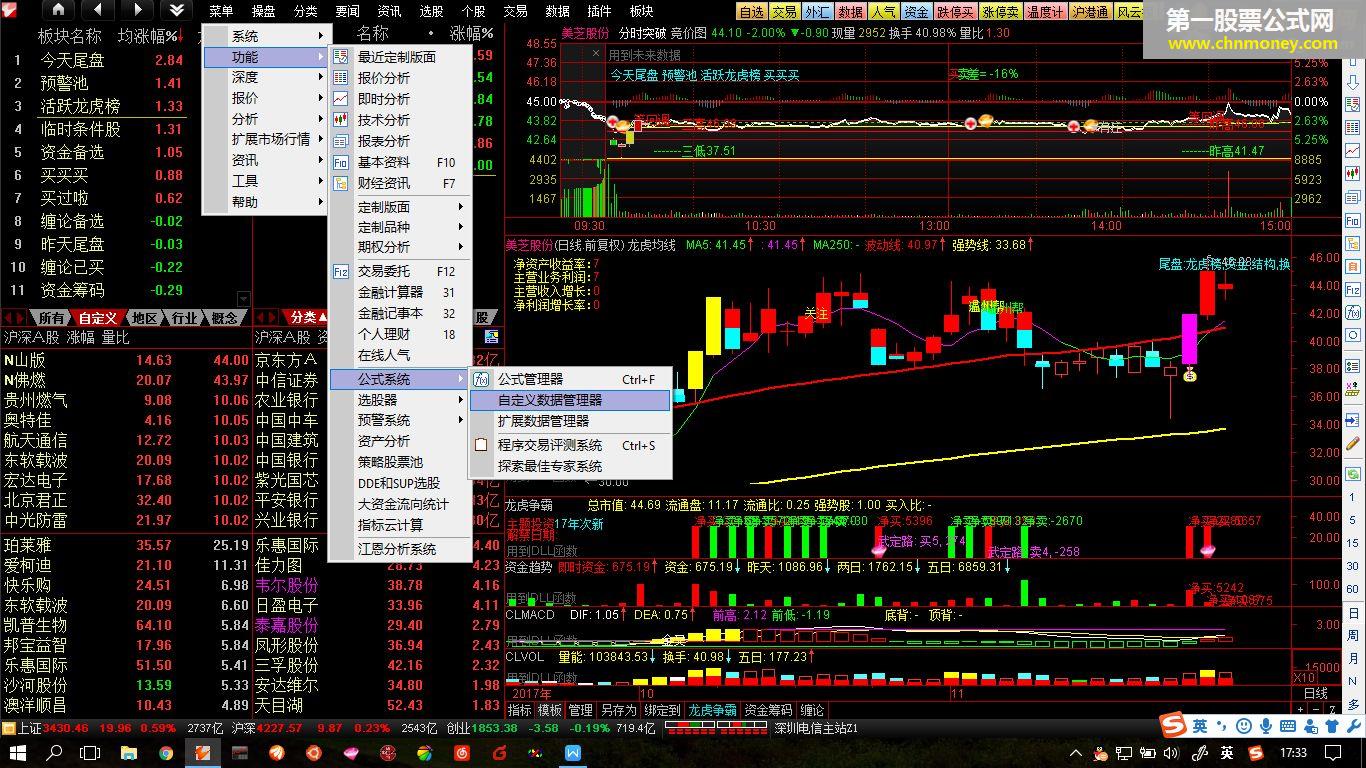Open File Explorer from the taskbar
The width and height of the screenshot is (1366, 768).
(129, 752)
